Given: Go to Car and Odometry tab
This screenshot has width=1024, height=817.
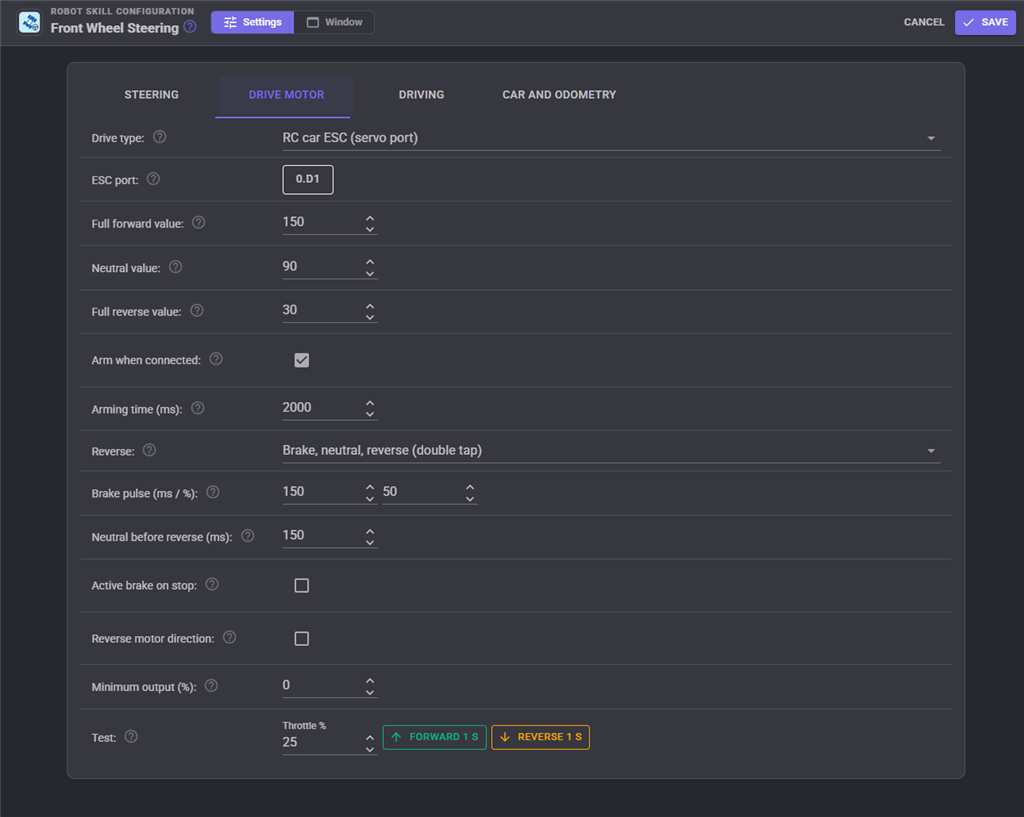Looking at the screenshot, I should 559,95.
